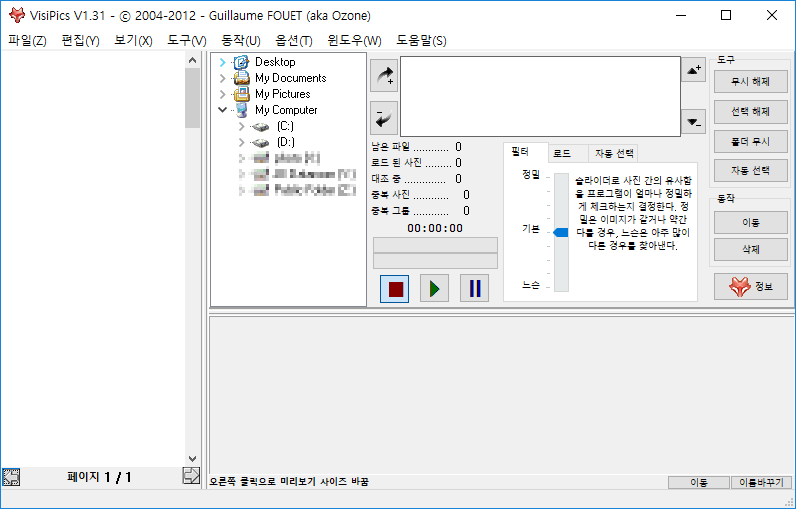Click the status bar 이동 button
The width and height of the screenshot is (796, 509).
699,483
